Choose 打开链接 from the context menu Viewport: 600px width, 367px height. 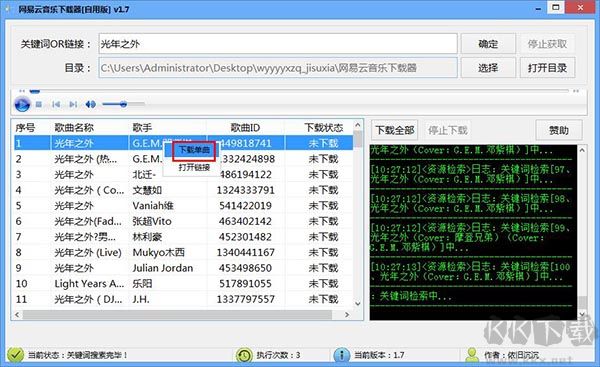pos(194,167)
